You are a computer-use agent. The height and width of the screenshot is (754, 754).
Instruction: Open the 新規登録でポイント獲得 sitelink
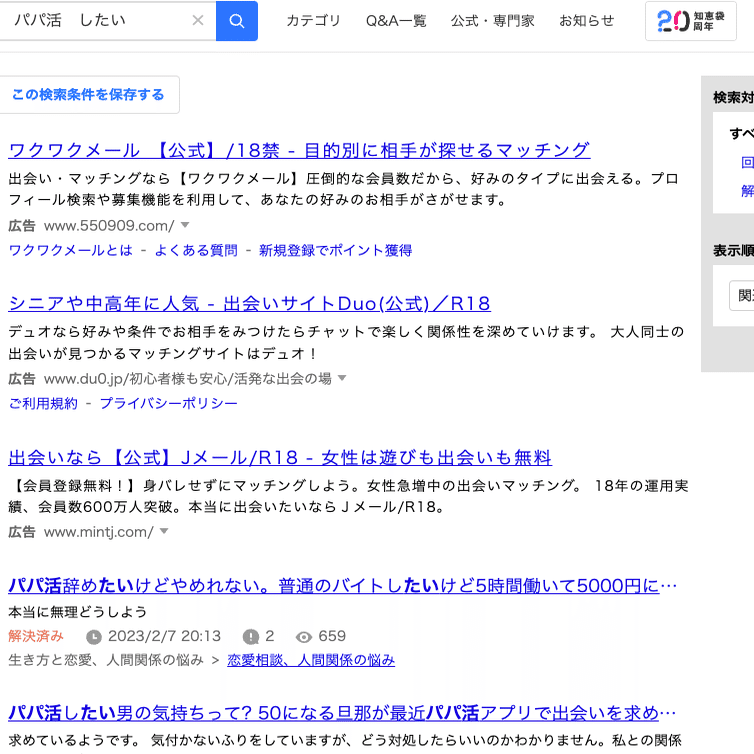pos(335,250)
